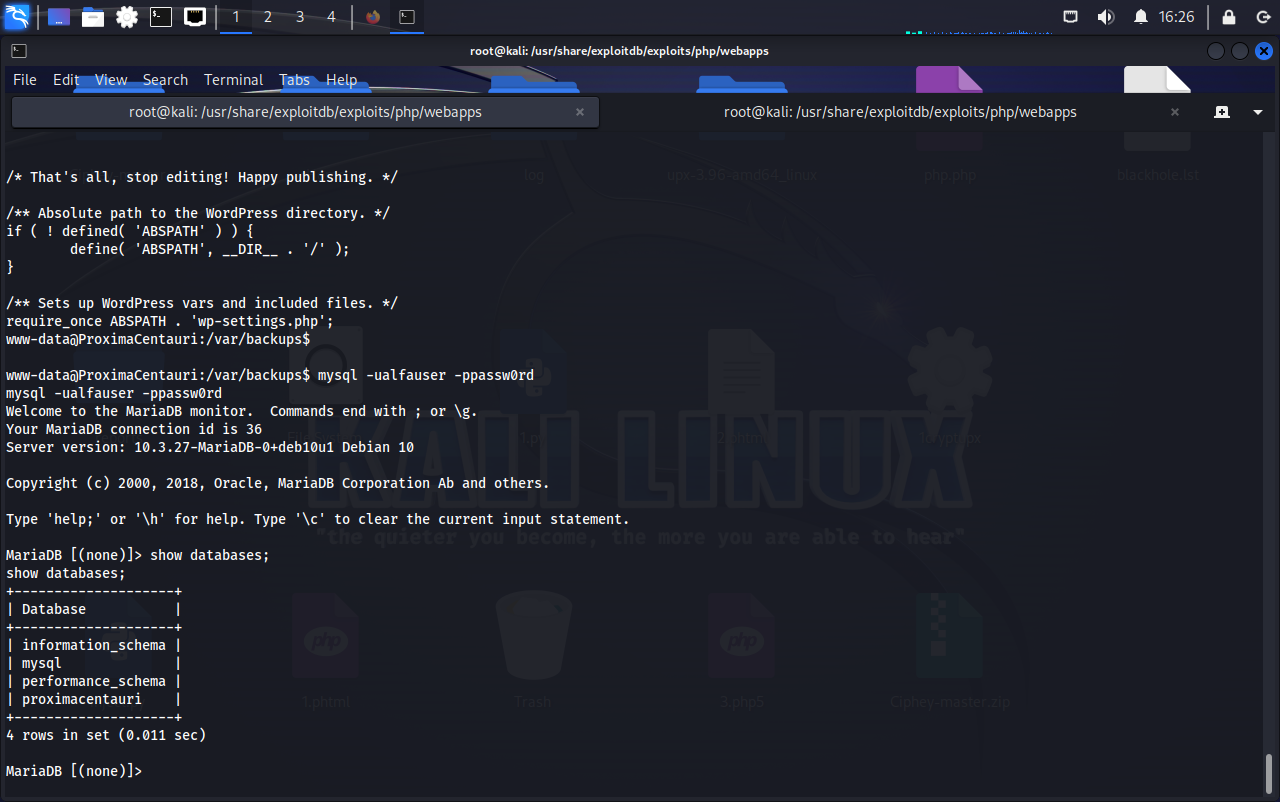1280x802 pixels.
Task: Switch to workspace 4
Action: click(x=331, y=17)
